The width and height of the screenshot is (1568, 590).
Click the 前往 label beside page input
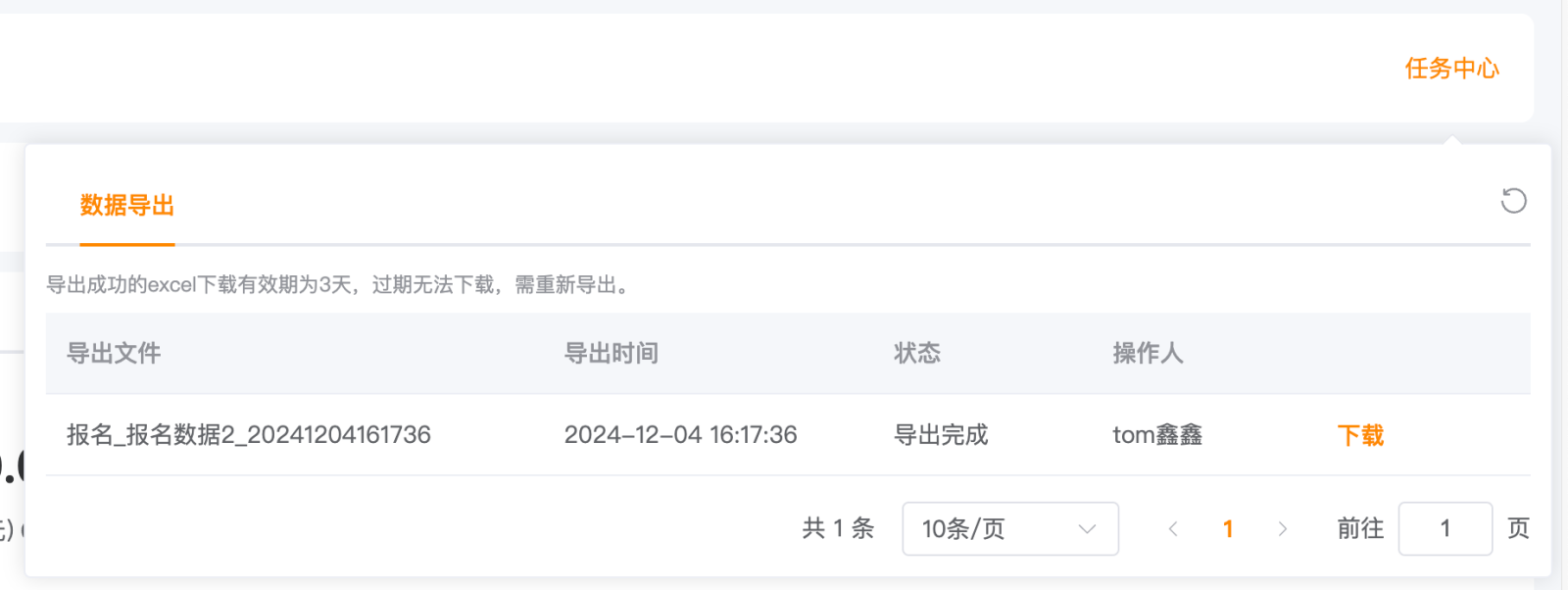click(1361, 529)
